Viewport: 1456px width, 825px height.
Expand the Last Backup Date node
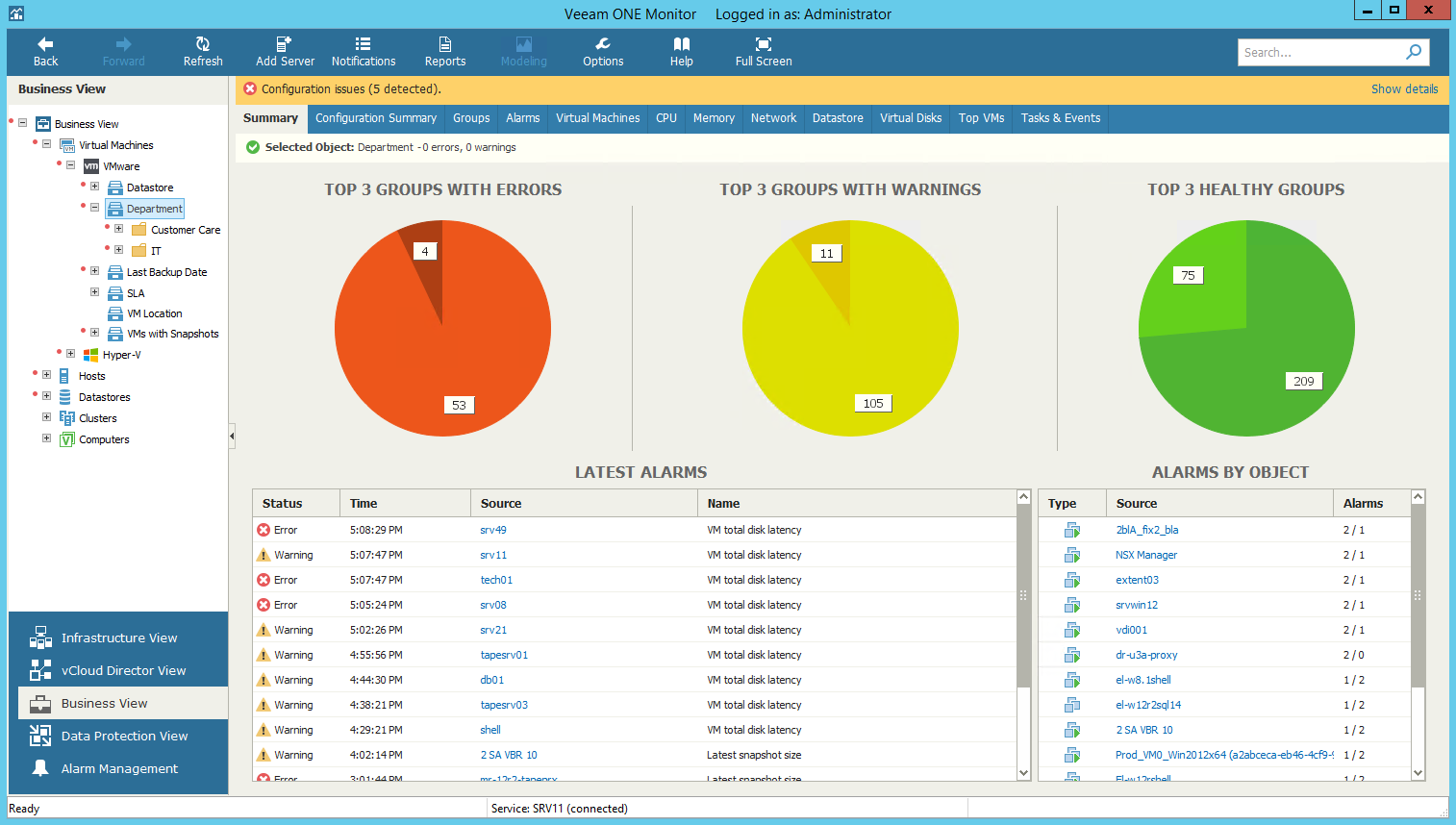pyautogui.click(x=94, y=271)
